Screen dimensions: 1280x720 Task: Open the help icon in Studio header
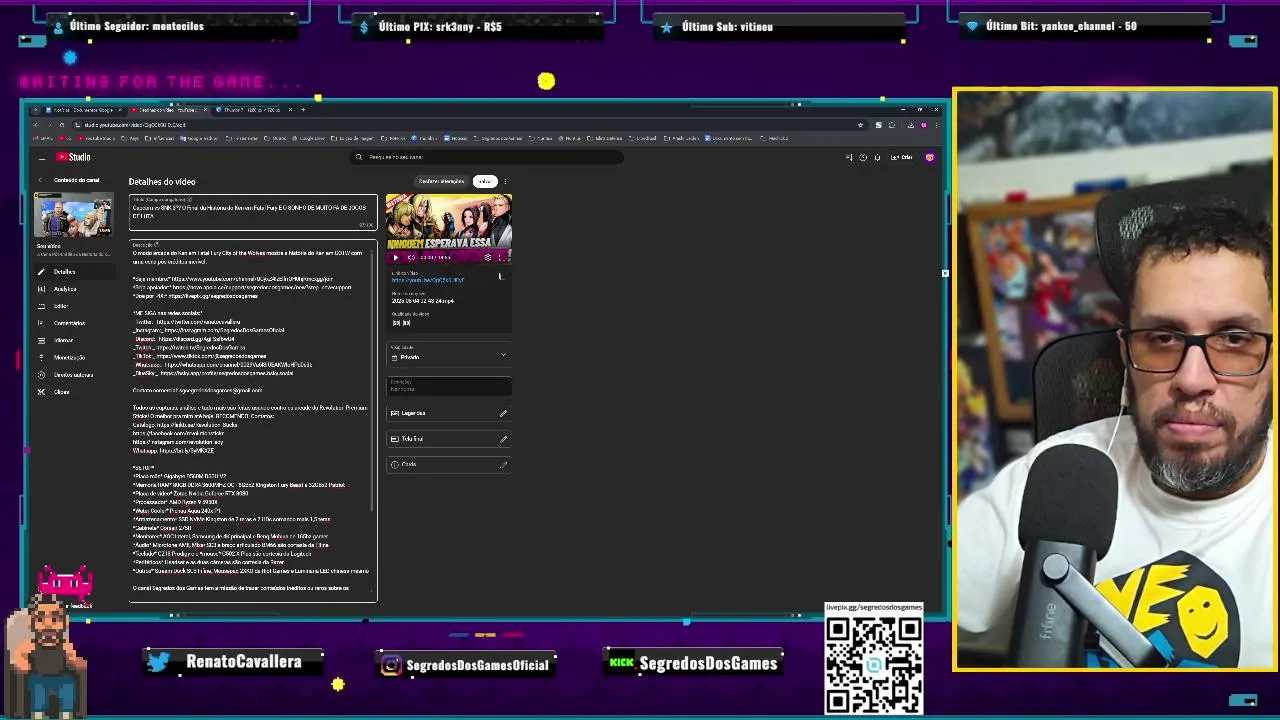(x=863, y=157)
